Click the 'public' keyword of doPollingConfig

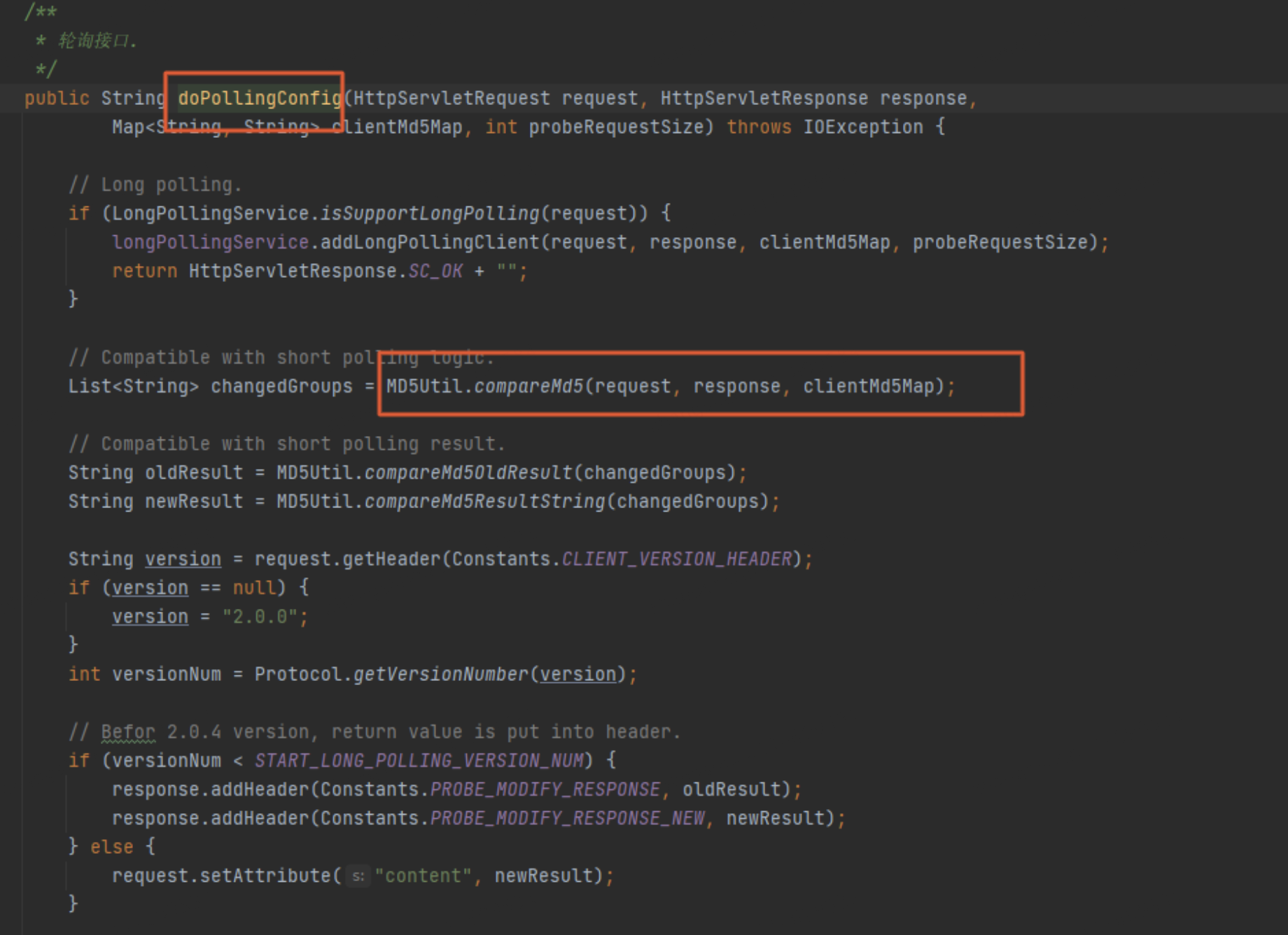pos(57,98)
